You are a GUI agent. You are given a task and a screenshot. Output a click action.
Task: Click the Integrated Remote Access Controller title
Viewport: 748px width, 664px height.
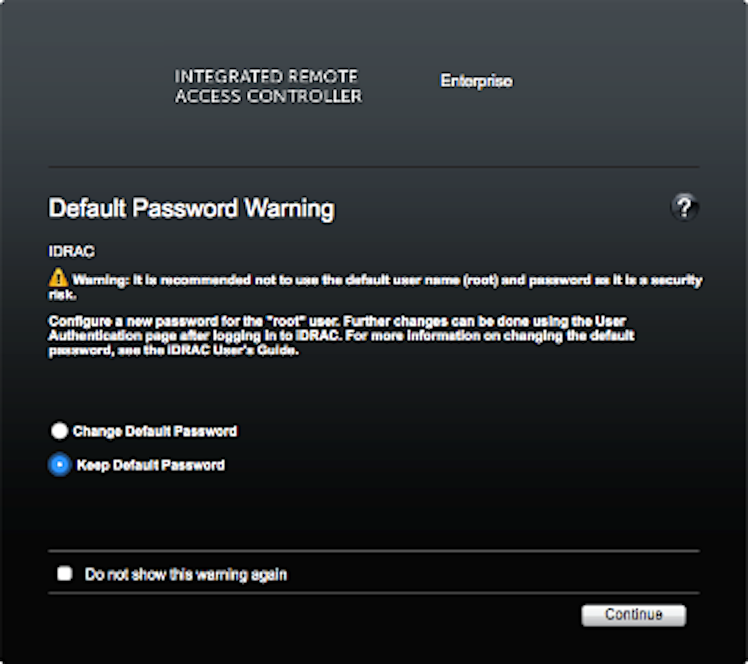tap(268, 87)
